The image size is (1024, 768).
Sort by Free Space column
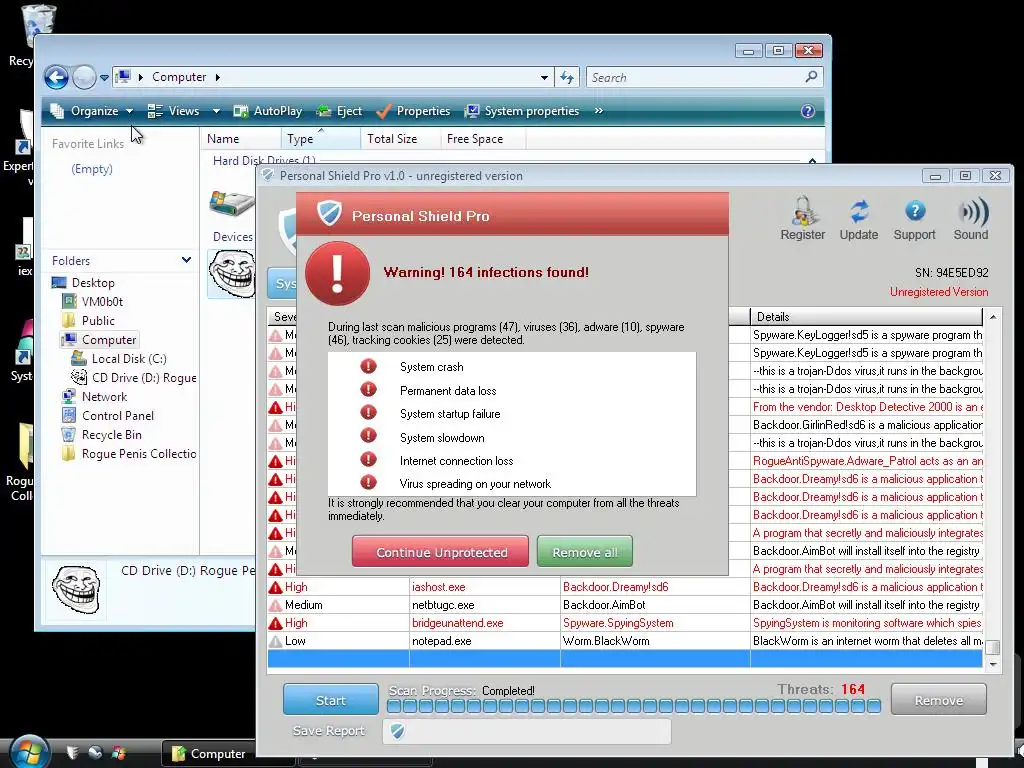tap(483, 138)
